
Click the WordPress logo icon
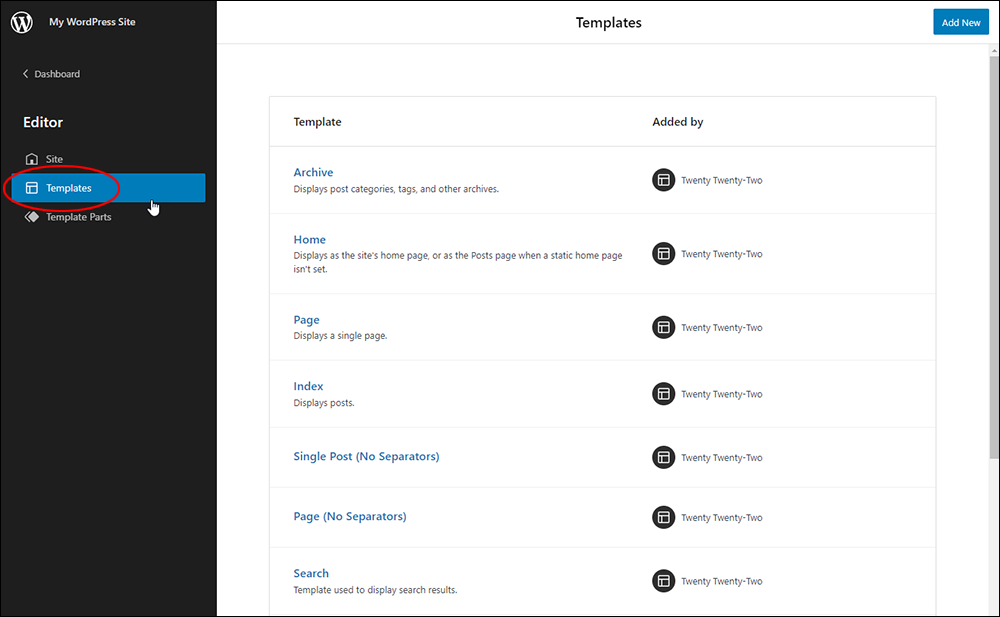tap(22, 22)
